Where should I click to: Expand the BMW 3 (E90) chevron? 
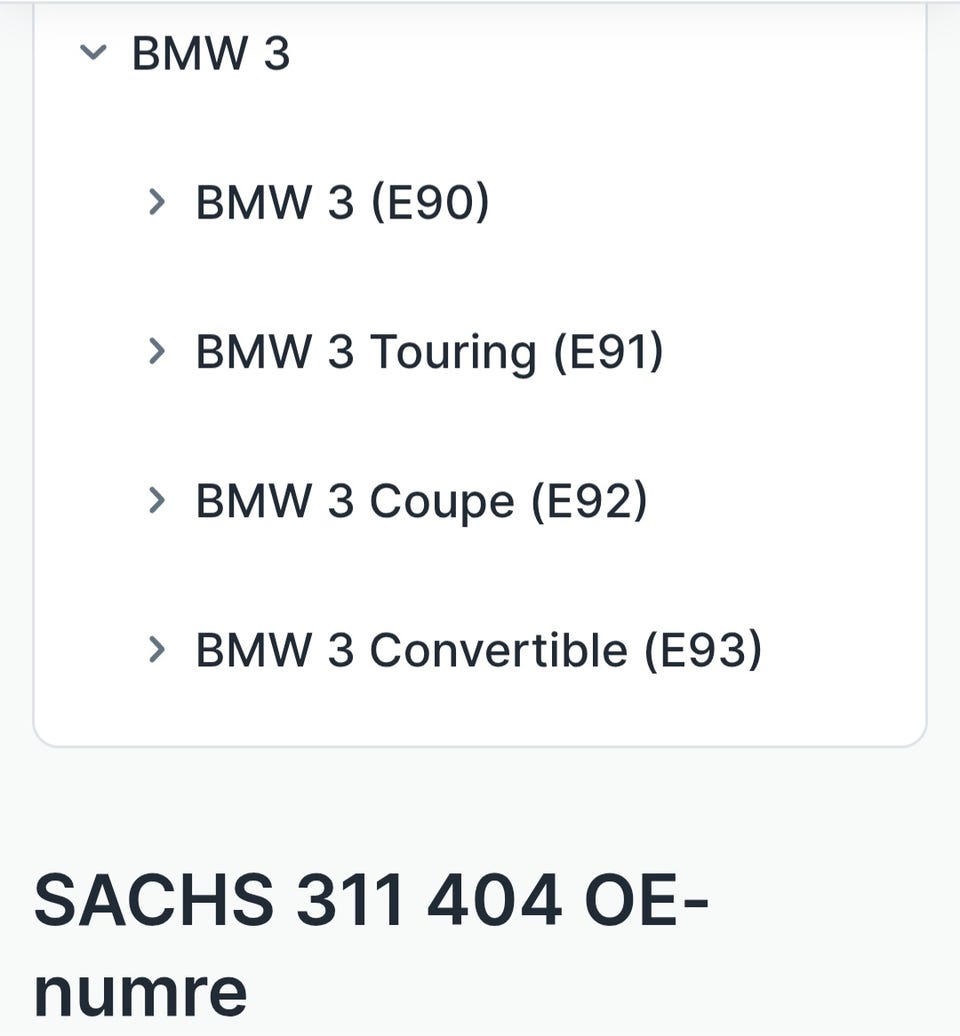click(x=156, y=202)
